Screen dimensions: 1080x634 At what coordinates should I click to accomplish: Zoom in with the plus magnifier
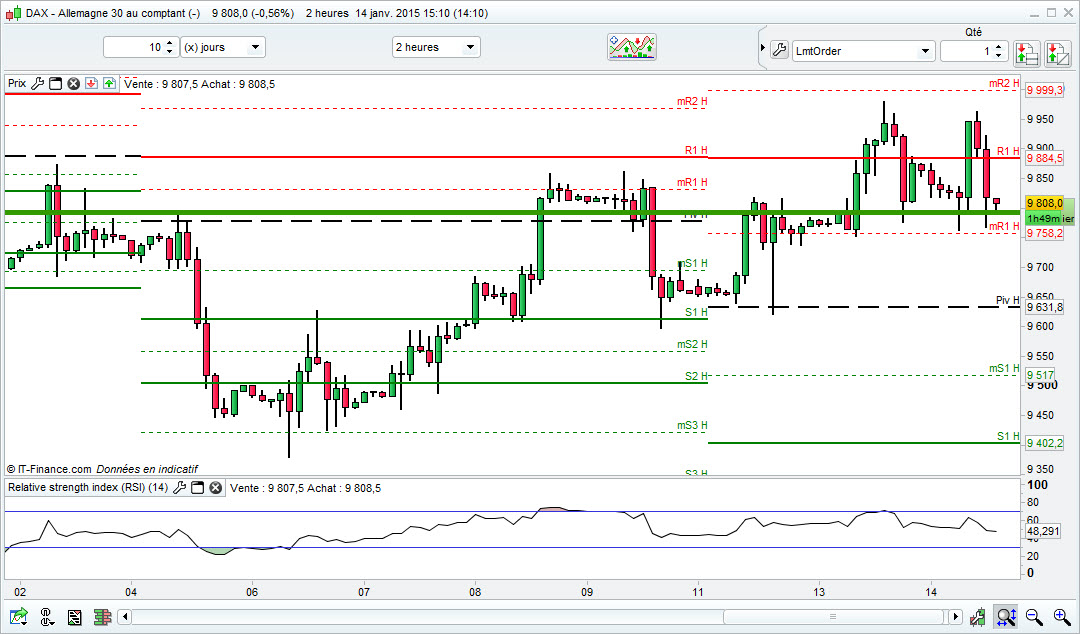click(1061, 616)
